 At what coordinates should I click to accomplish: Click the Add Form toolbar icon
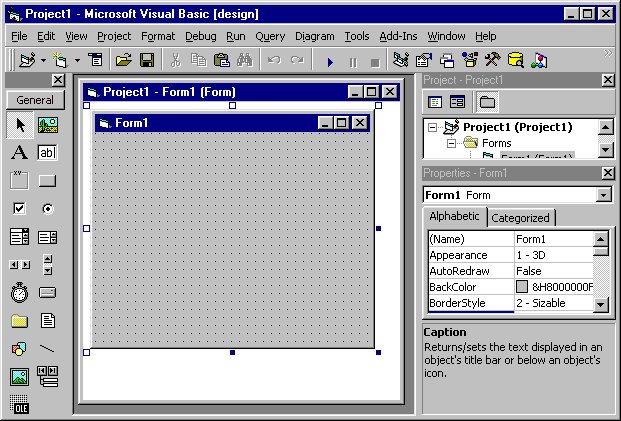click(60, 60)
